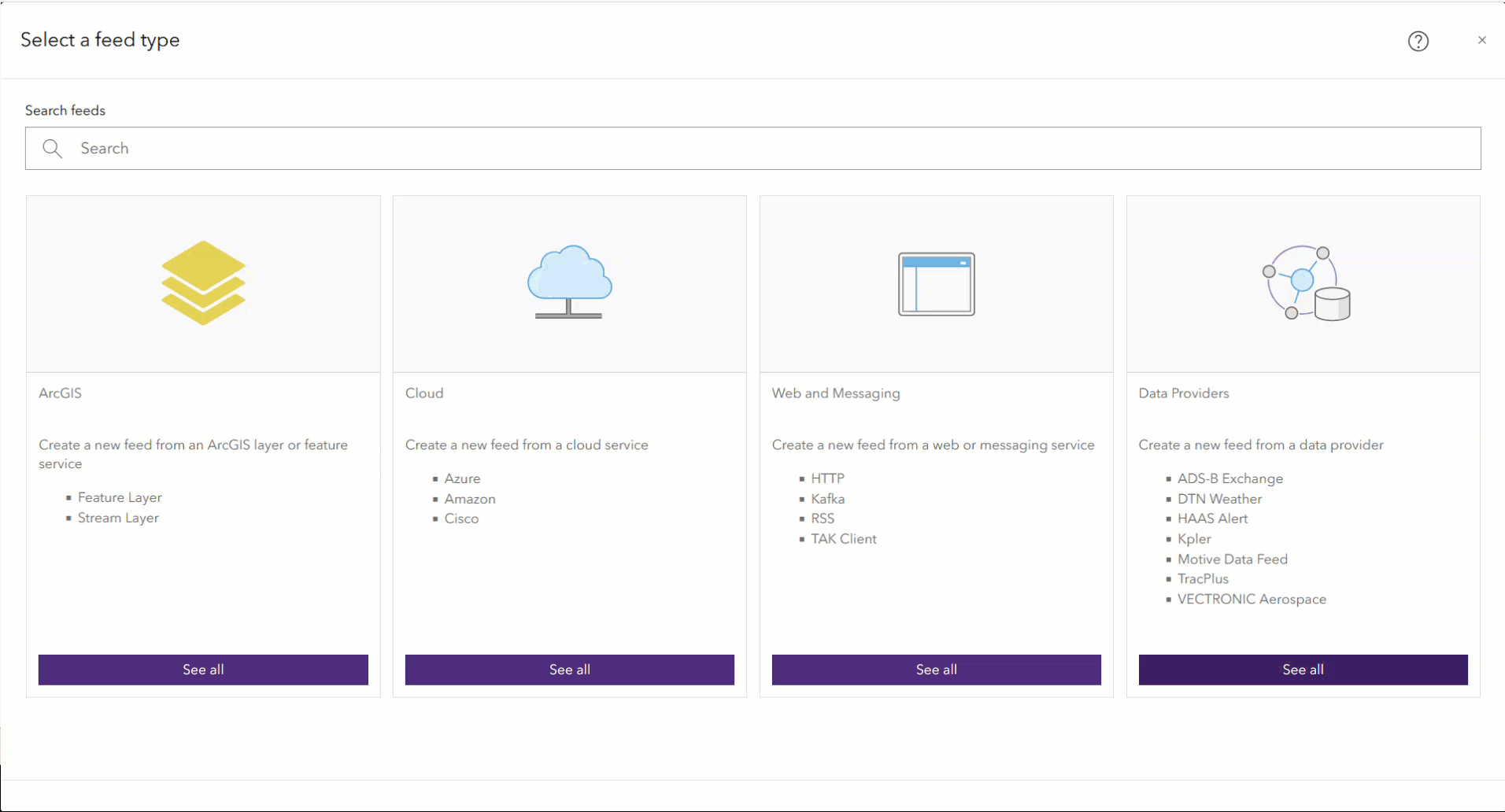The height and width of the screenshot is (812, 1505).
Task: Open the help question mark icon
Action: pos(1418,41)
